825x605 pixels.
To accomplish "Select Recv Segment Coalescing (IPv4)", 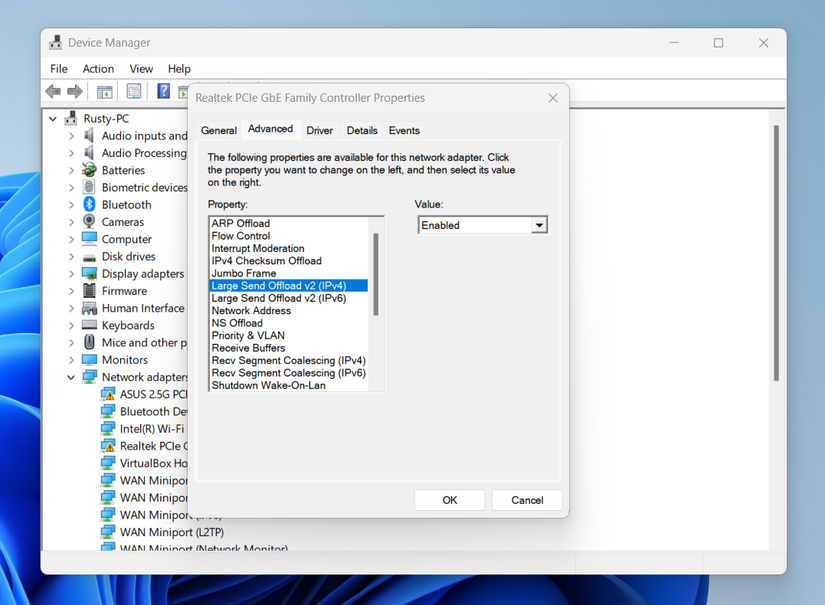I will [288, 360].
